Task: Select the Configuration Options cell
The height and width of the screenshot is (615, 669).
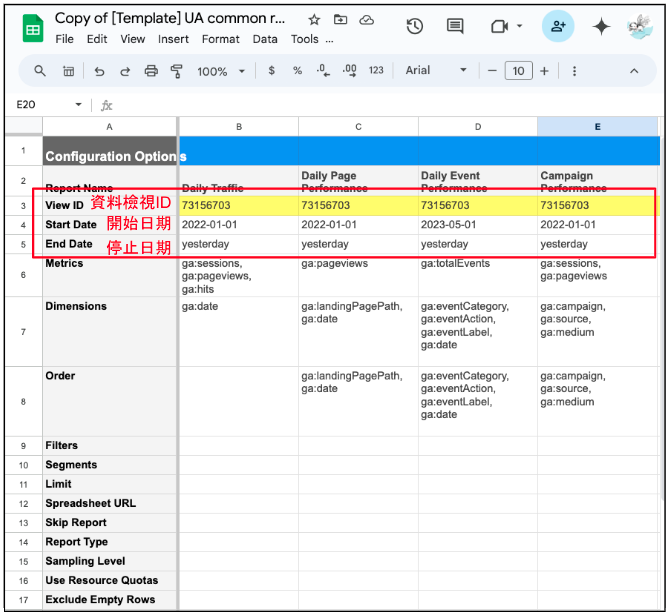Action: [109, 151]
